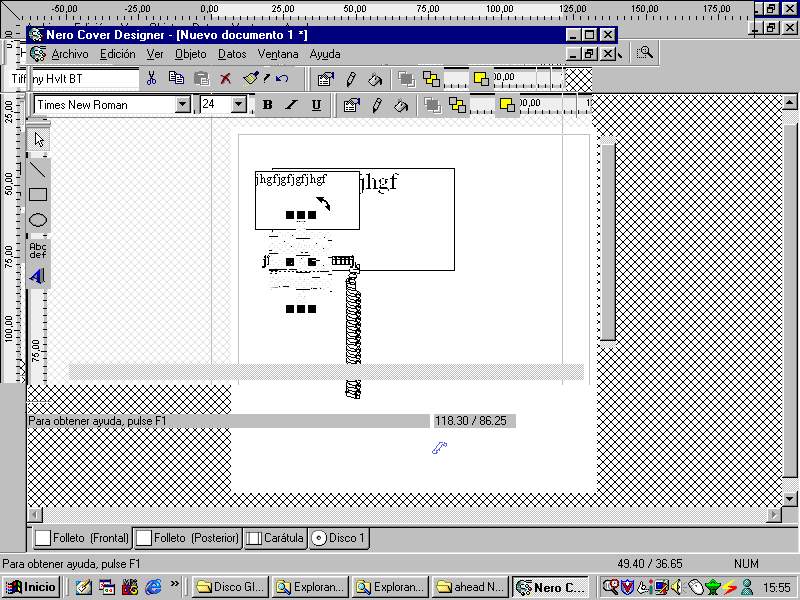
Task: Activate the Ellipse shape tool
Action: (x=38, y=220)
